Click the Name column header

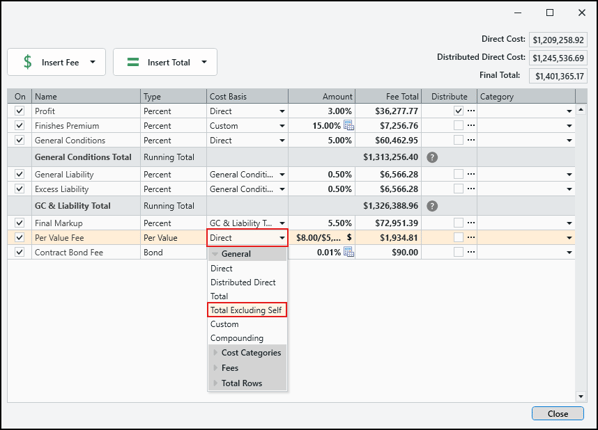pyautogui.click(x=86, y=97)
